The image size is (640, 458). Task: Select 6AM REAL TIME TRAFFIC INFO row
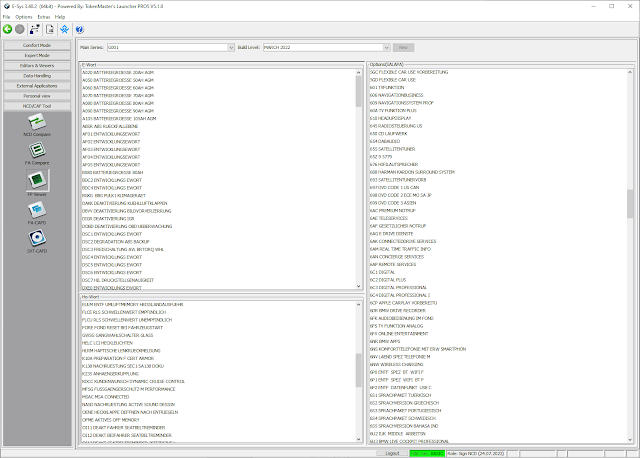pos(498,249)
